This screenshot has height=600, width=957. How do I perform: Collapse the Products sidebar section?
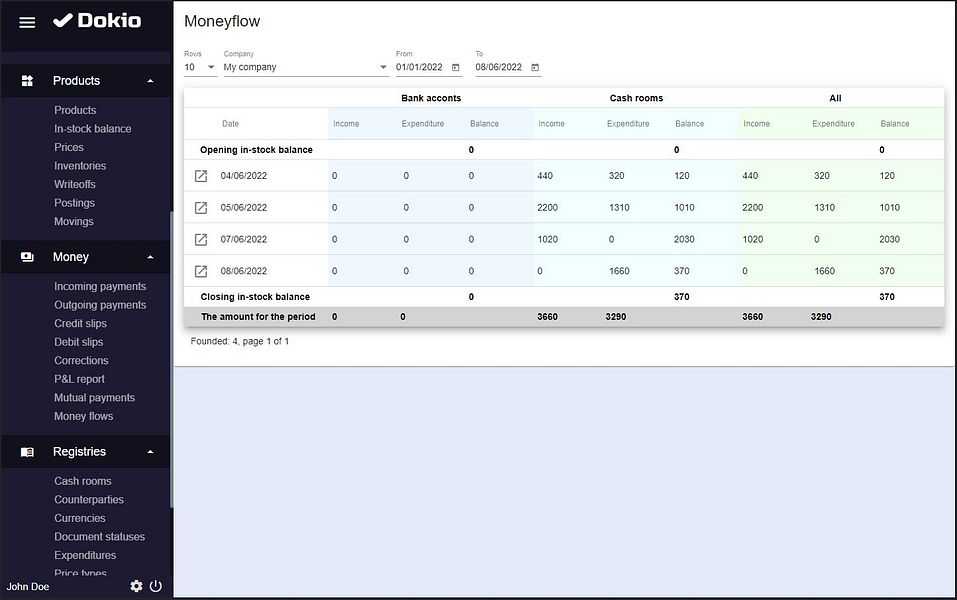point(150,81)
